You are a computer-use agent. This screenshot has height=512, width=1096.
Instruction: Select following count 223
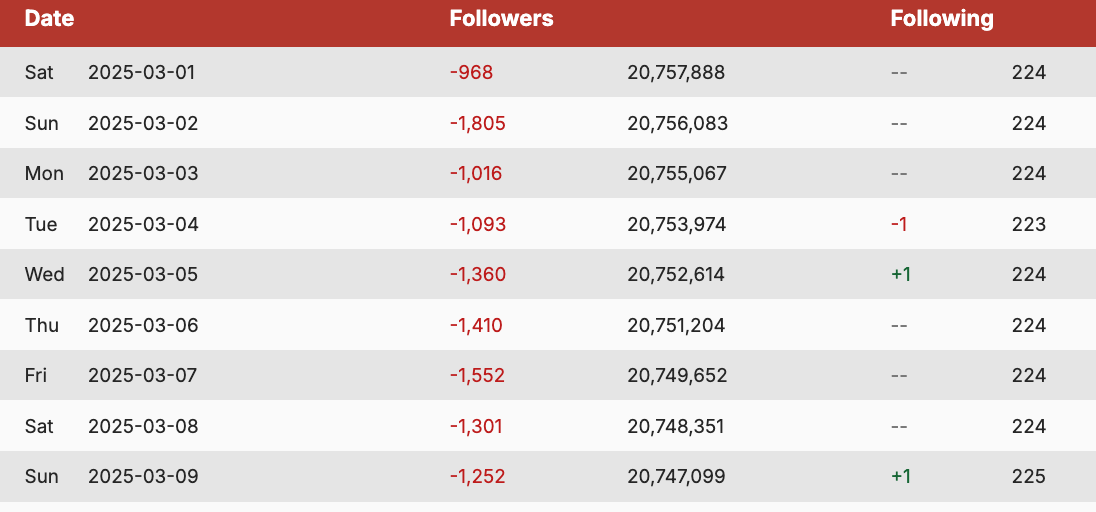(1029, 224)
